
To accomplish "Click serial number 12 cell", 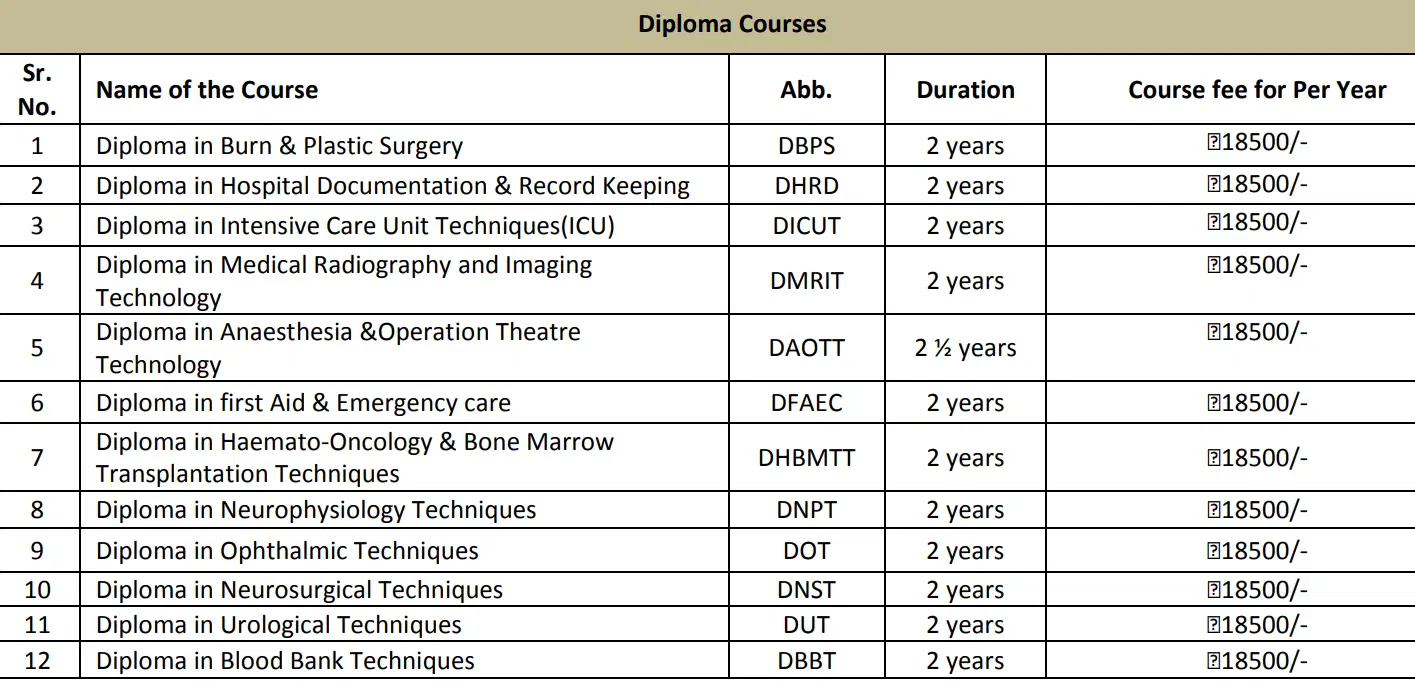I will [38, 661].
